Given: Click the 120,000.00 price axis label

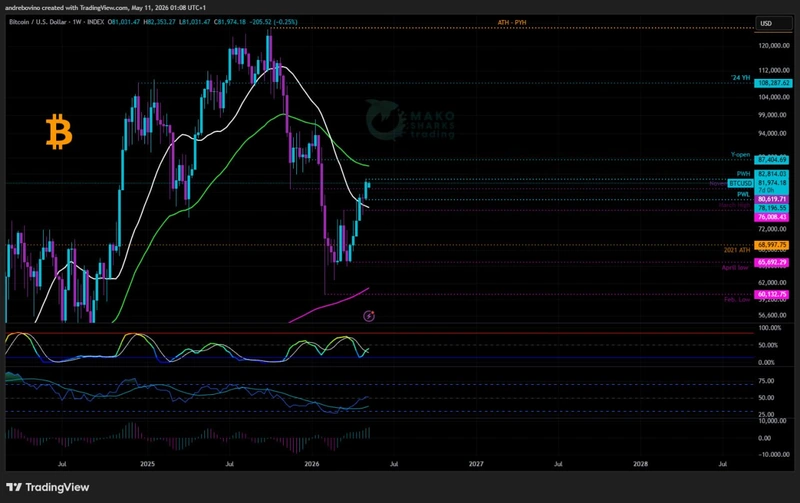Looking at the screenshot, I should 773,45.
